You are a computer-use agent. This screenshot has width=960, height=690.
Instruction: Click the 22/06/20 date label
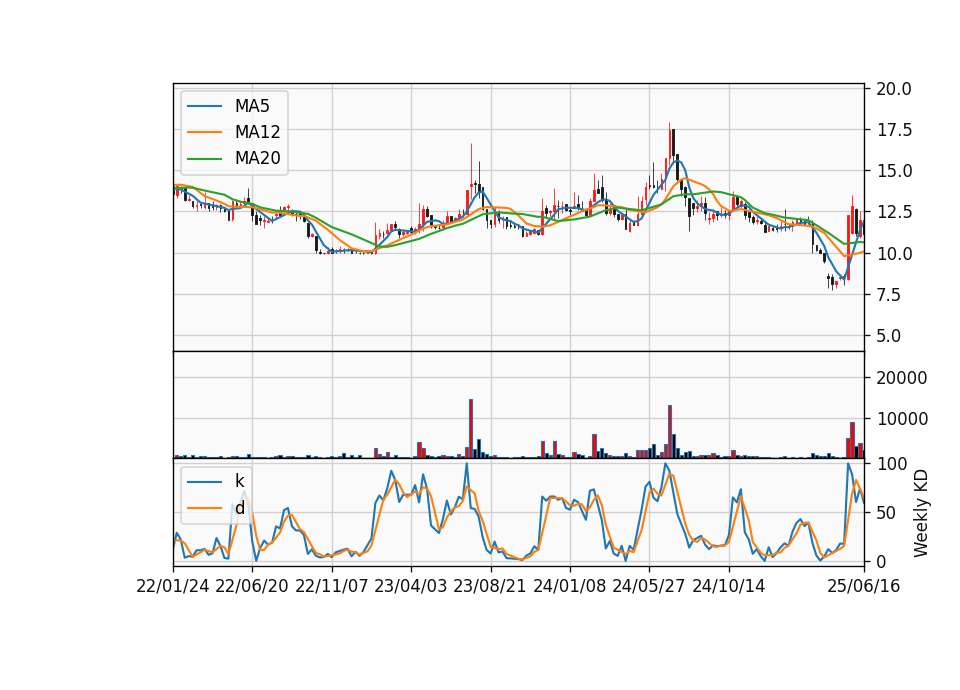click(252, 587)
